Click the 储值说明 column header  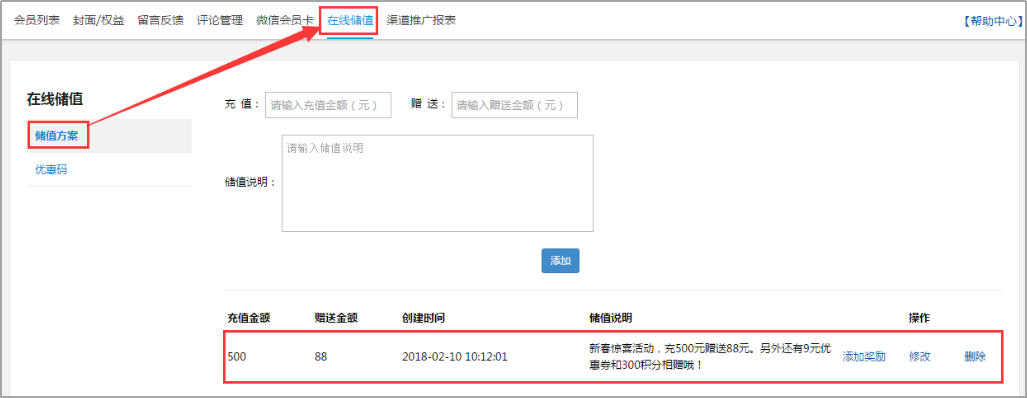tap(610, 318)
